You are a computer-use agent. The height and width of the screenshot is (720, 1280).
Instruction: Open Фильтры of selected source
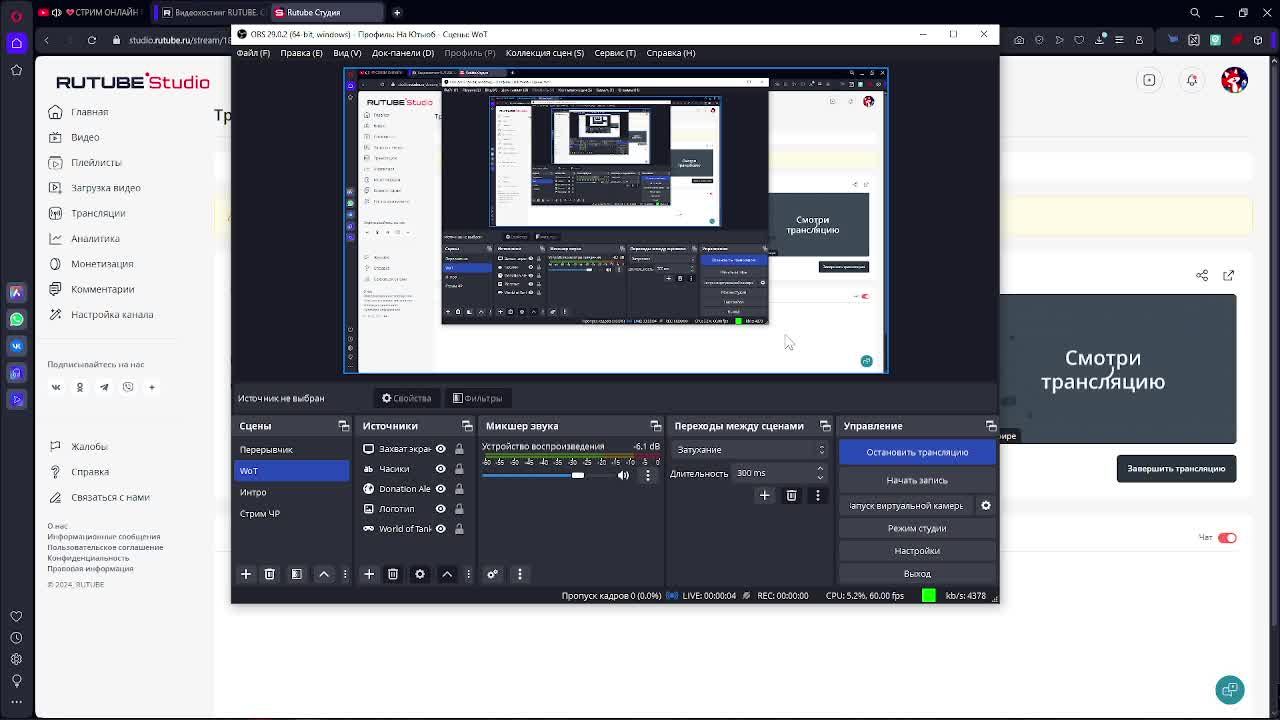[477, 398]
